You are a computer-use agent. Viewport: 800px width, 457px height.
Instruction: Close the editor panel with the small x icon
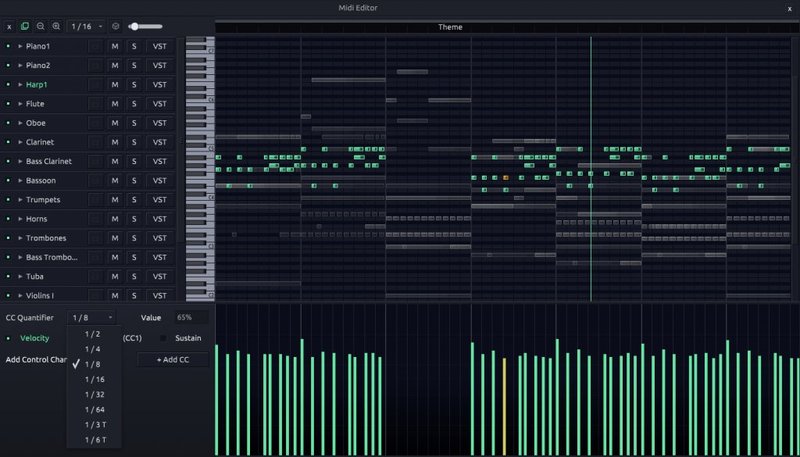coord(9,26)
